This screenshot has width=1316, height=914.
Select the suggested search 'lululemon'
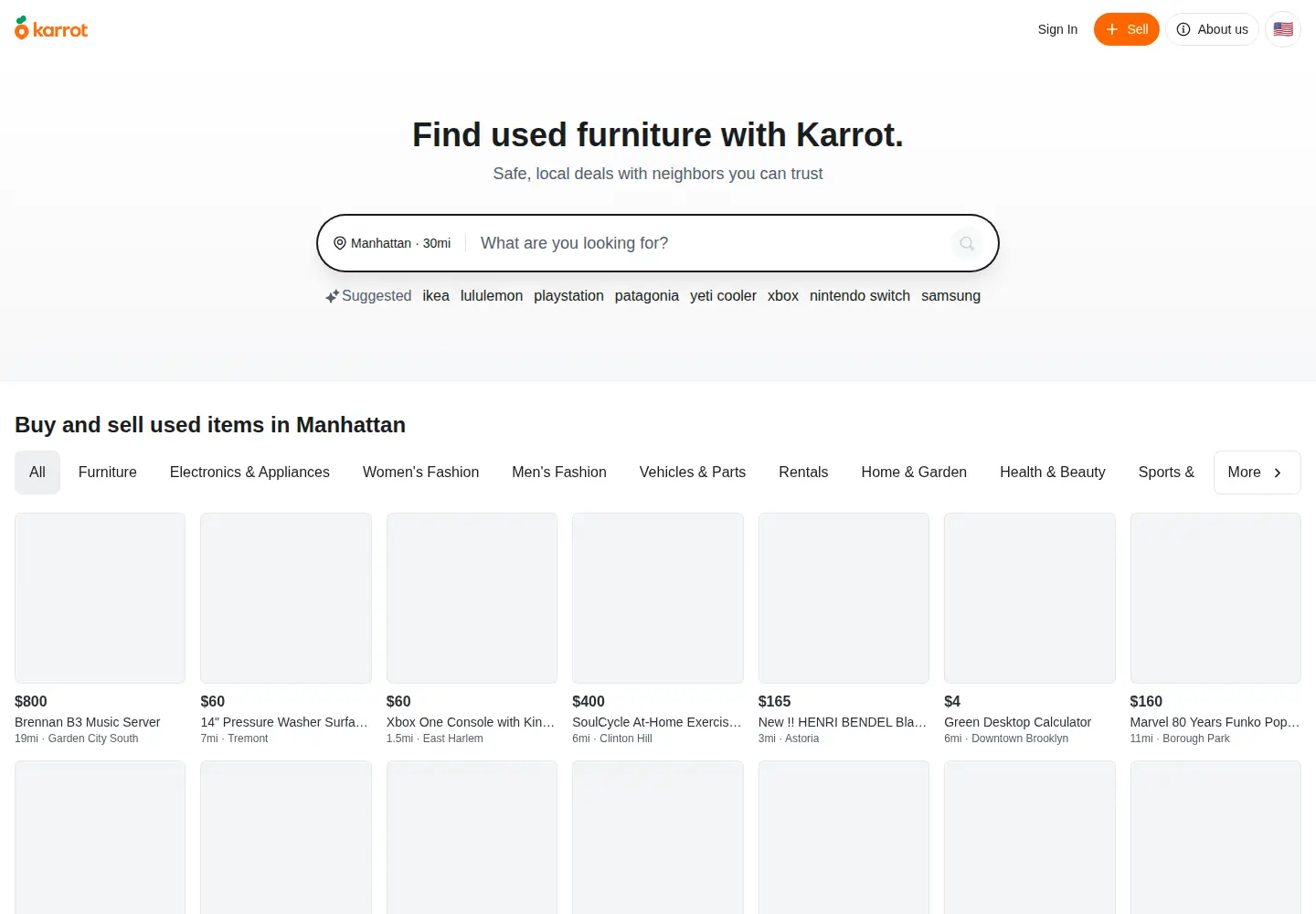[x=492, y=296]
